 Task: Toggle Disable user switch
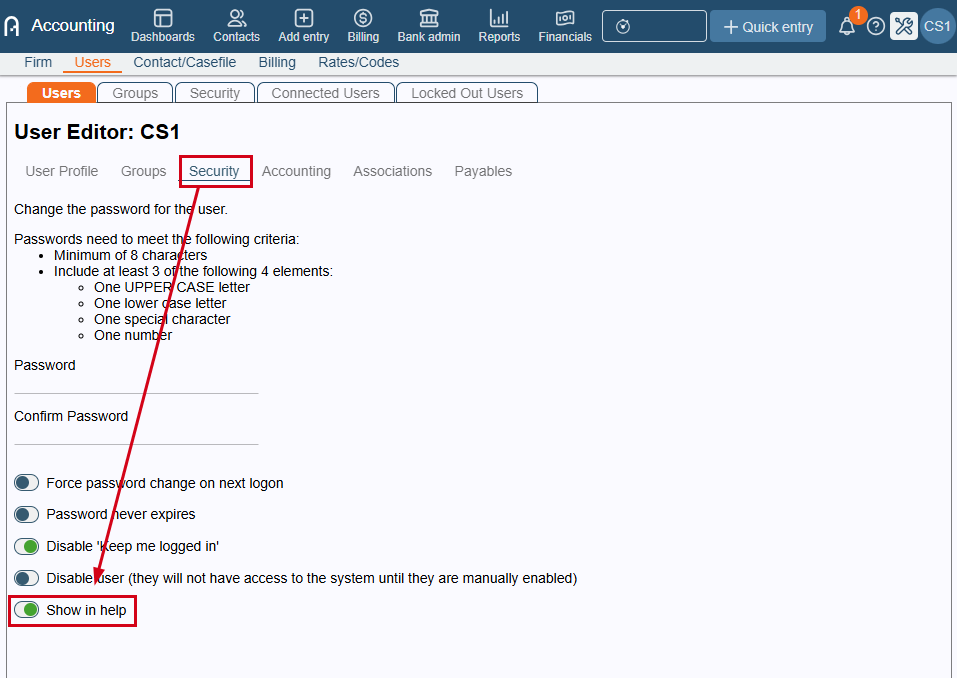click(26, 578)
